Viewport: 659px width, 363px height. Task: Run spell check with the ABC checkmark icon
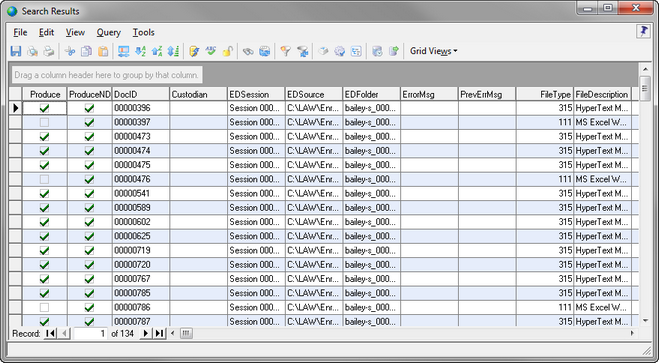(211, 51)
